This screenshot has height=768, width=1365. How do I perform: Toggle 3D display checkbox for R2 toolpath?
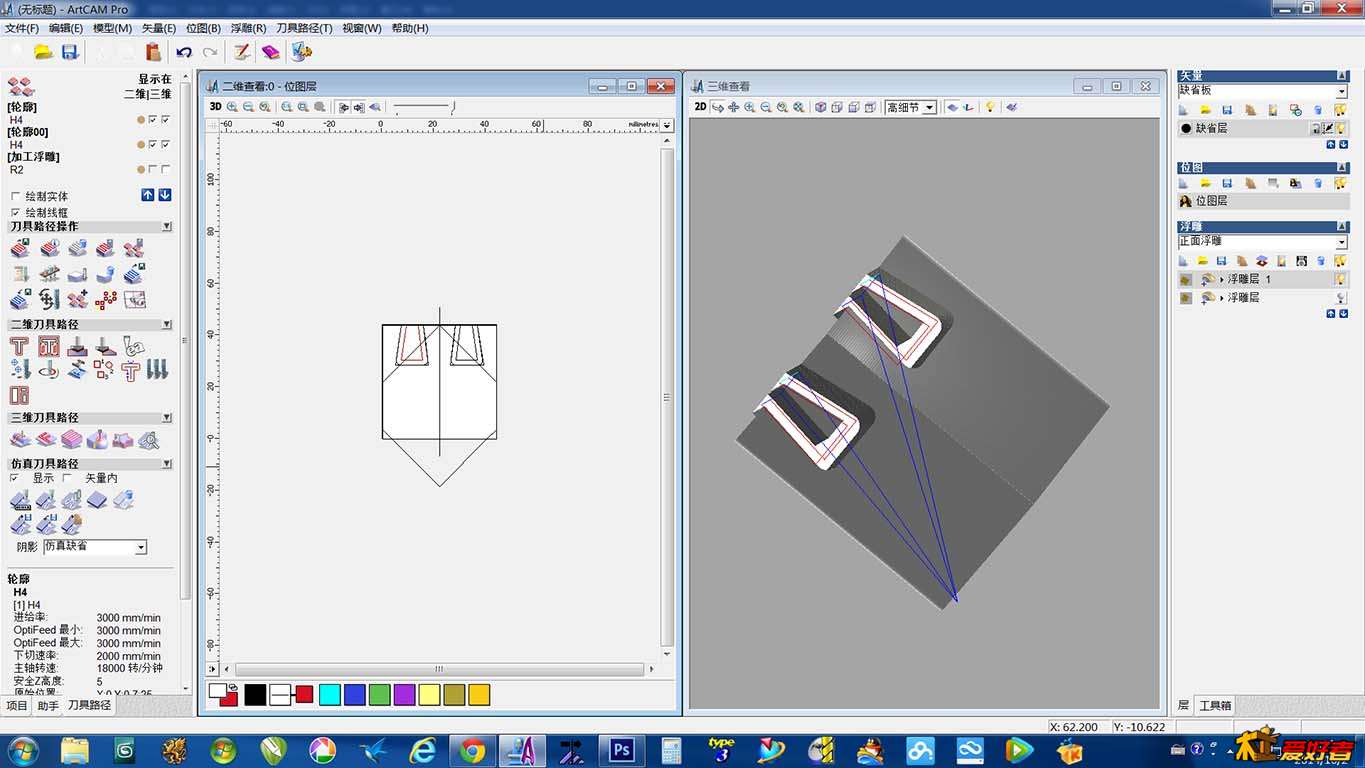click(x=165, y=169)
